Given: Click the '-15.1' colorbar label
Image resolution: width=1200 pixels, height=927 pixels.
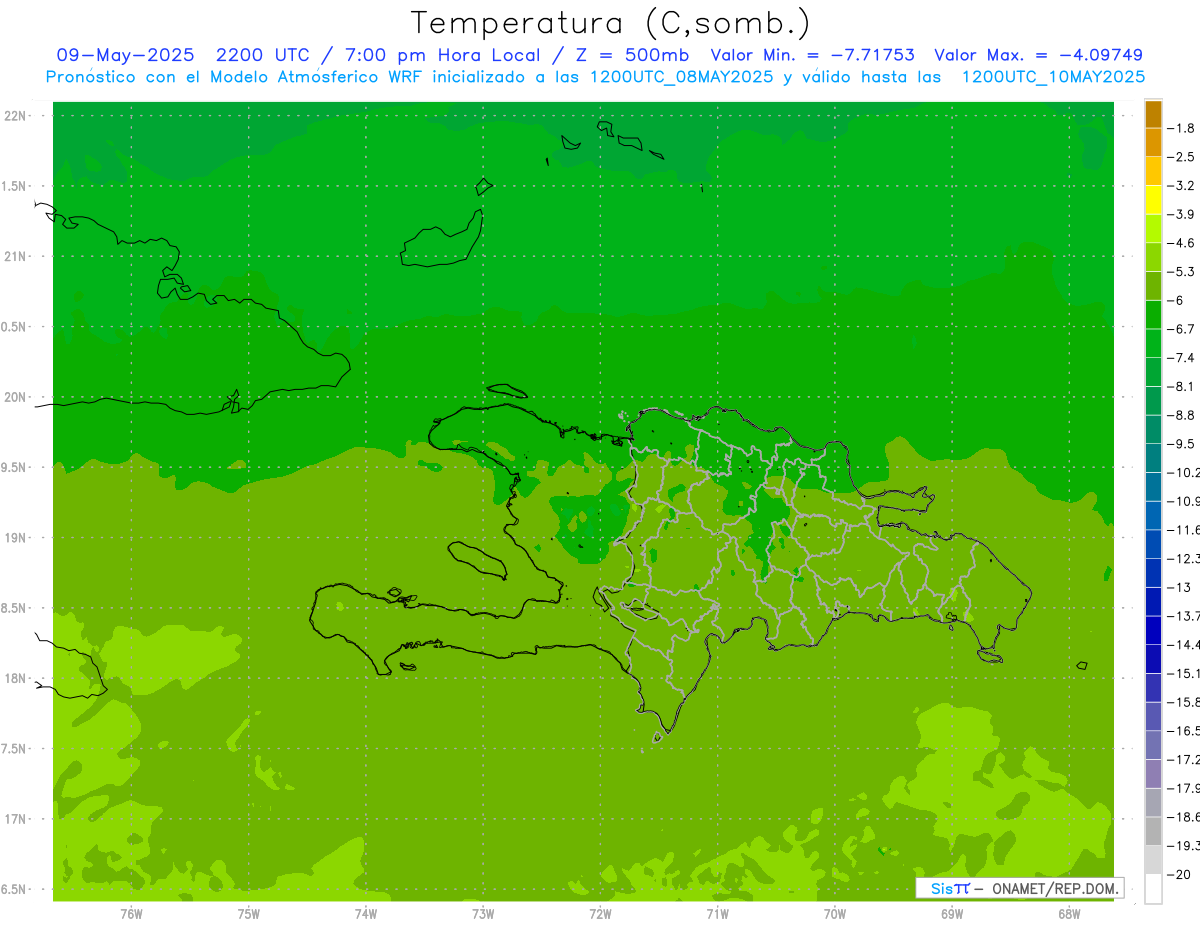Looking at the screenshot, I should [x=1184, y=673].
